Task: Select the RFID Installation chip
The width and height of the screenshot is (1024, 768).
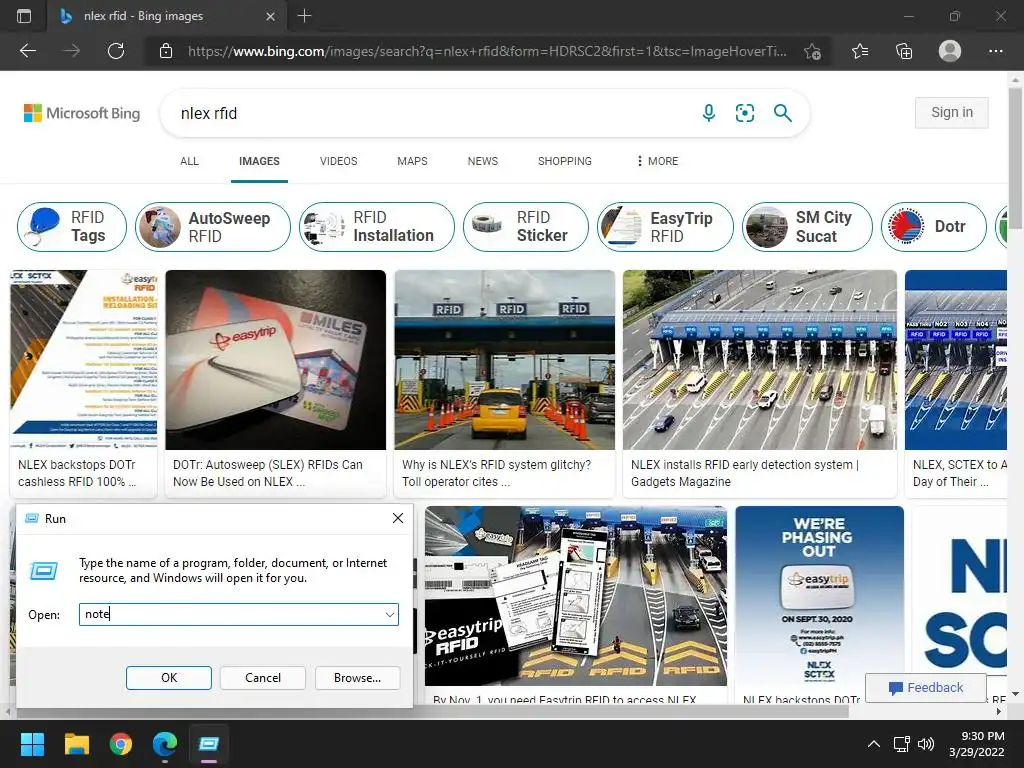Action: pos(377,227)
